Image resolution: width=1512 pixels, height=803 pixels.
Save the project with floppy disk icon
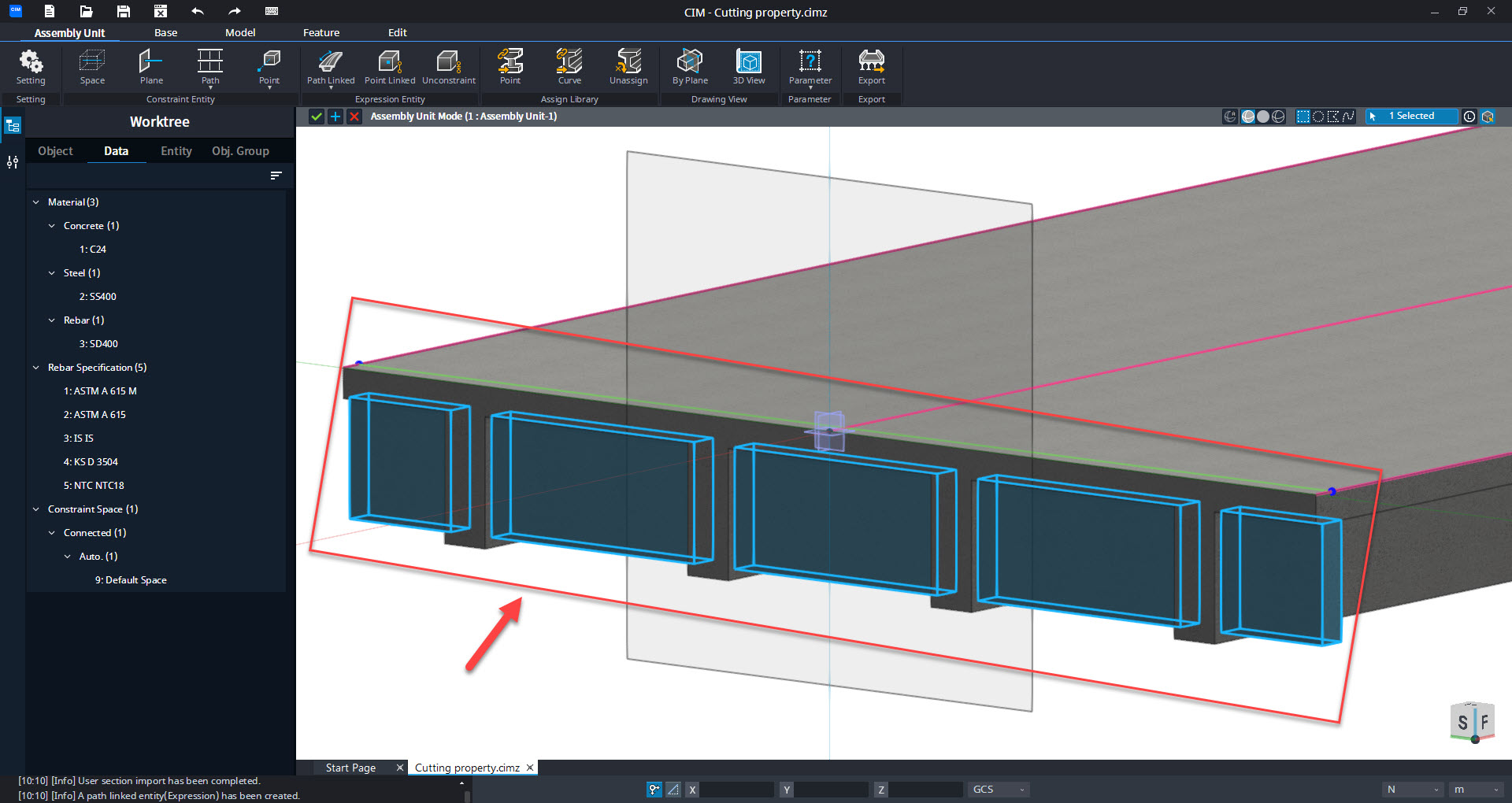click(124, 11)
